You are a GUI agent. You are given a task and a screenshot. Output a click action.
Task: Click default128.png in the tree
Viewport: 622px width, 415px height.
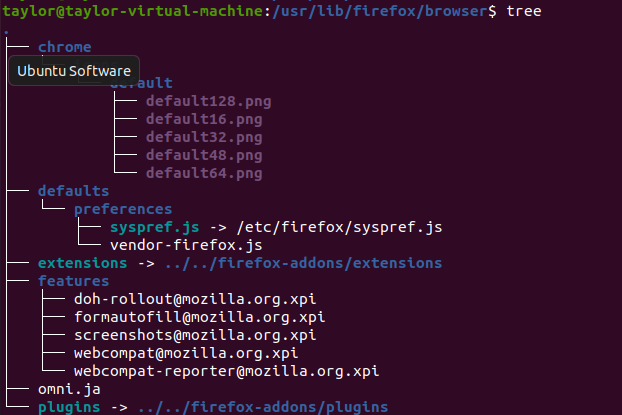(x=208, y=102)
